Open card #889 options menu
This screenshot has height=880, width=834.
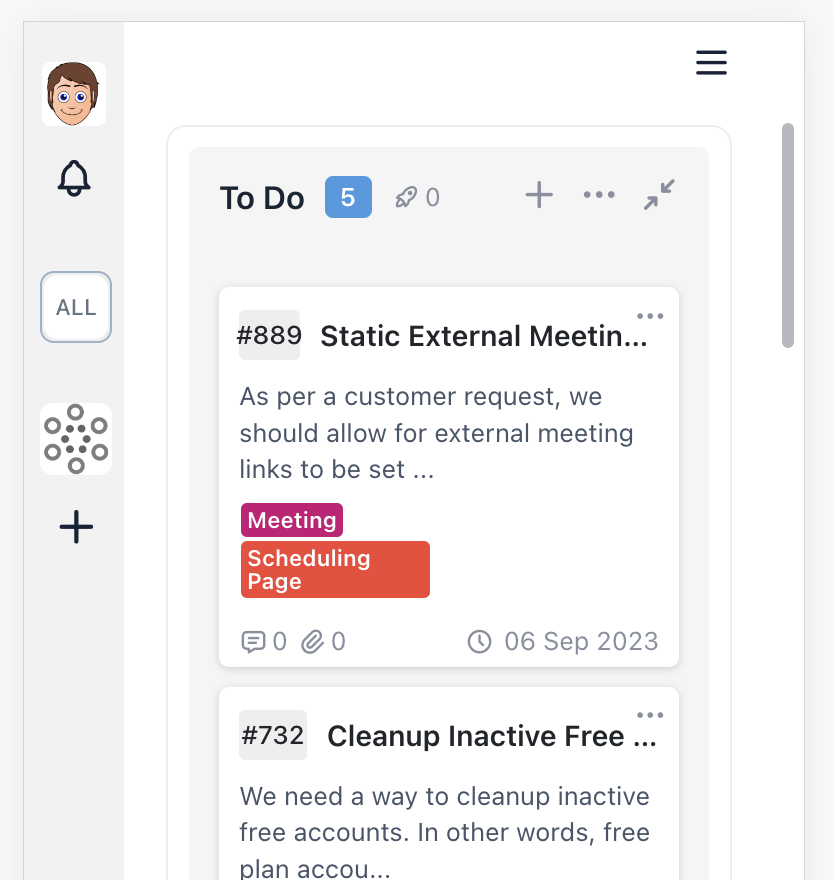pos(650,316)
